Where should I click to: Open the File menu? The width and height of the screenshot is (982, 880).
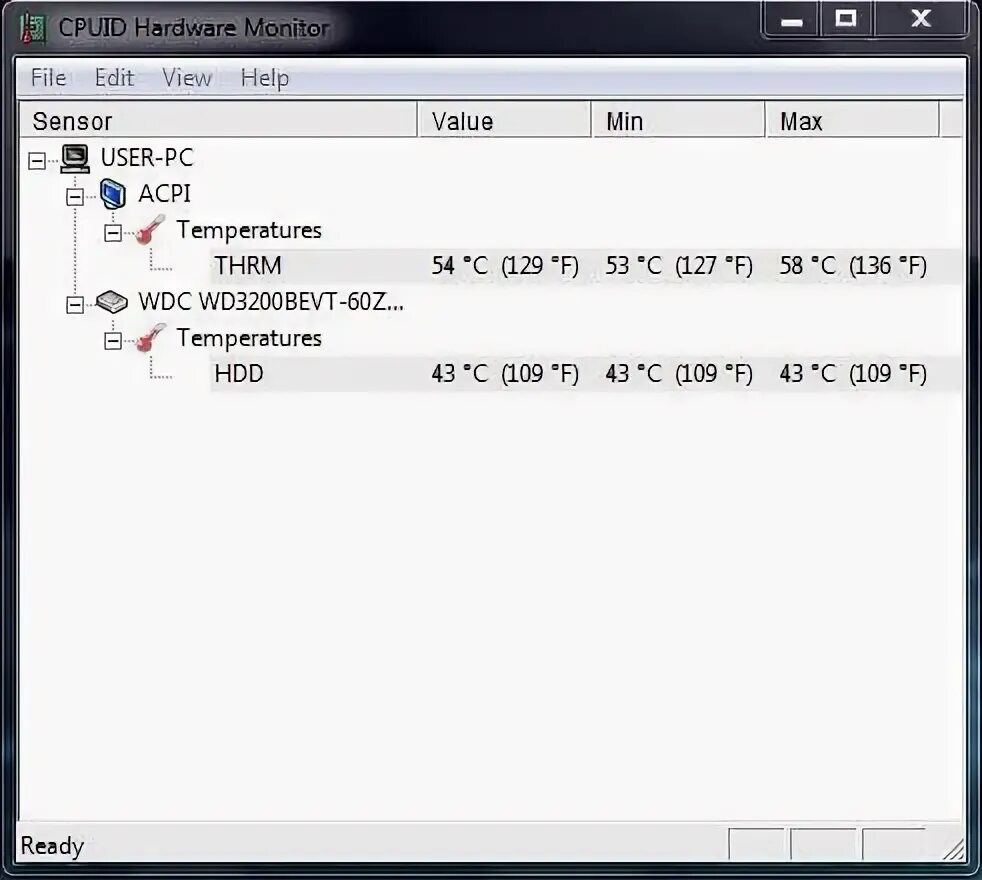[x=48, y=78]
